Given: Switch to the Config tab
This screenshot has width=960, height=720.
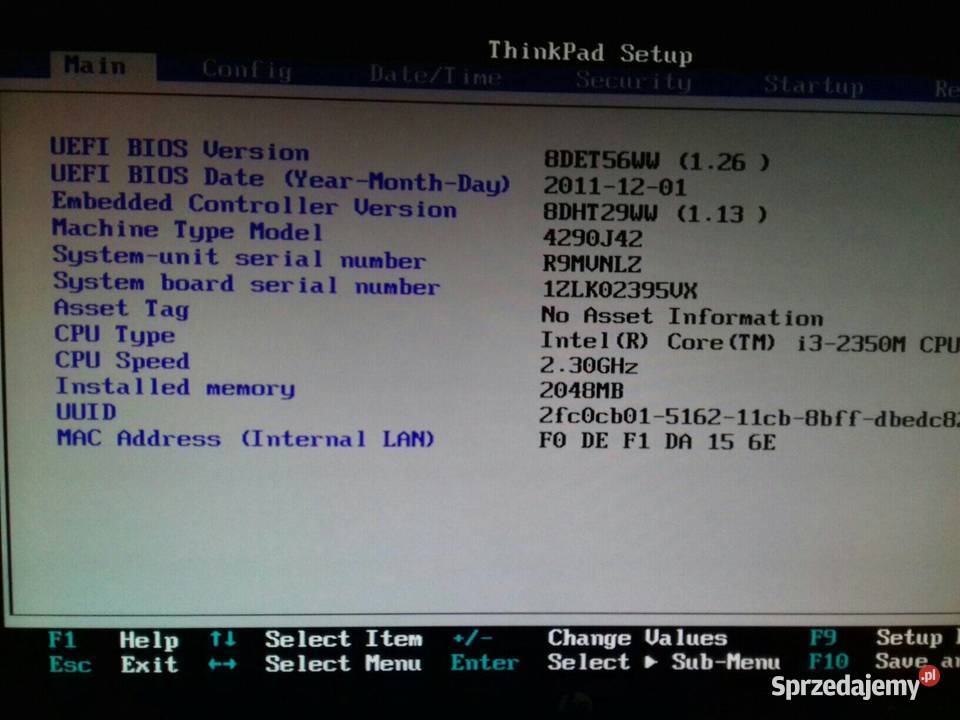Looking at the screenshot, I should click(x=247, y=70).
